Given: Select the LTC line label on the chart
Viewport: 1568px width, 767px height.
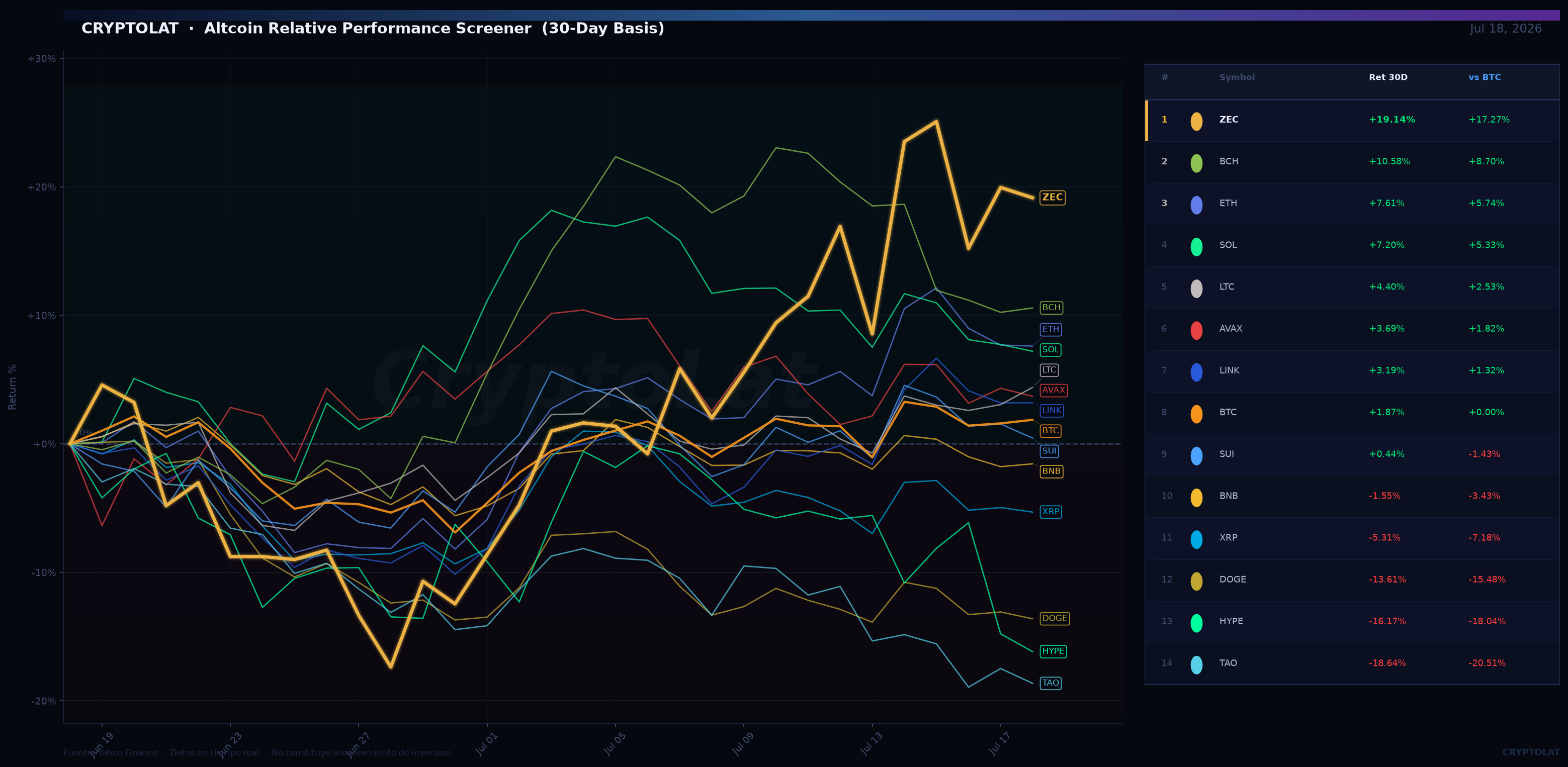Looking at the screenshot, I should coord(1049,370).
